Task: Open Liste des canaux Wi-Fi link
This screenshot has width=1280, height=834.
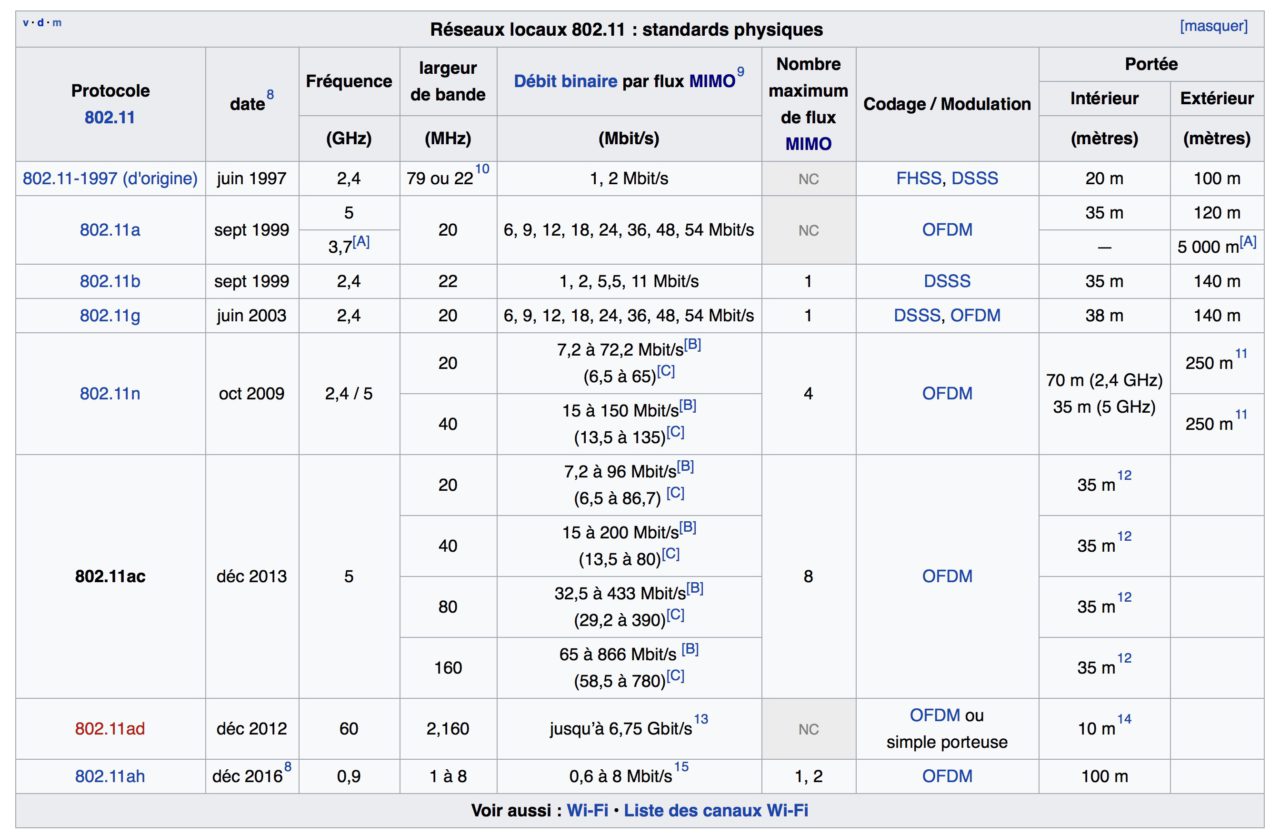Action: coord(716,810)
